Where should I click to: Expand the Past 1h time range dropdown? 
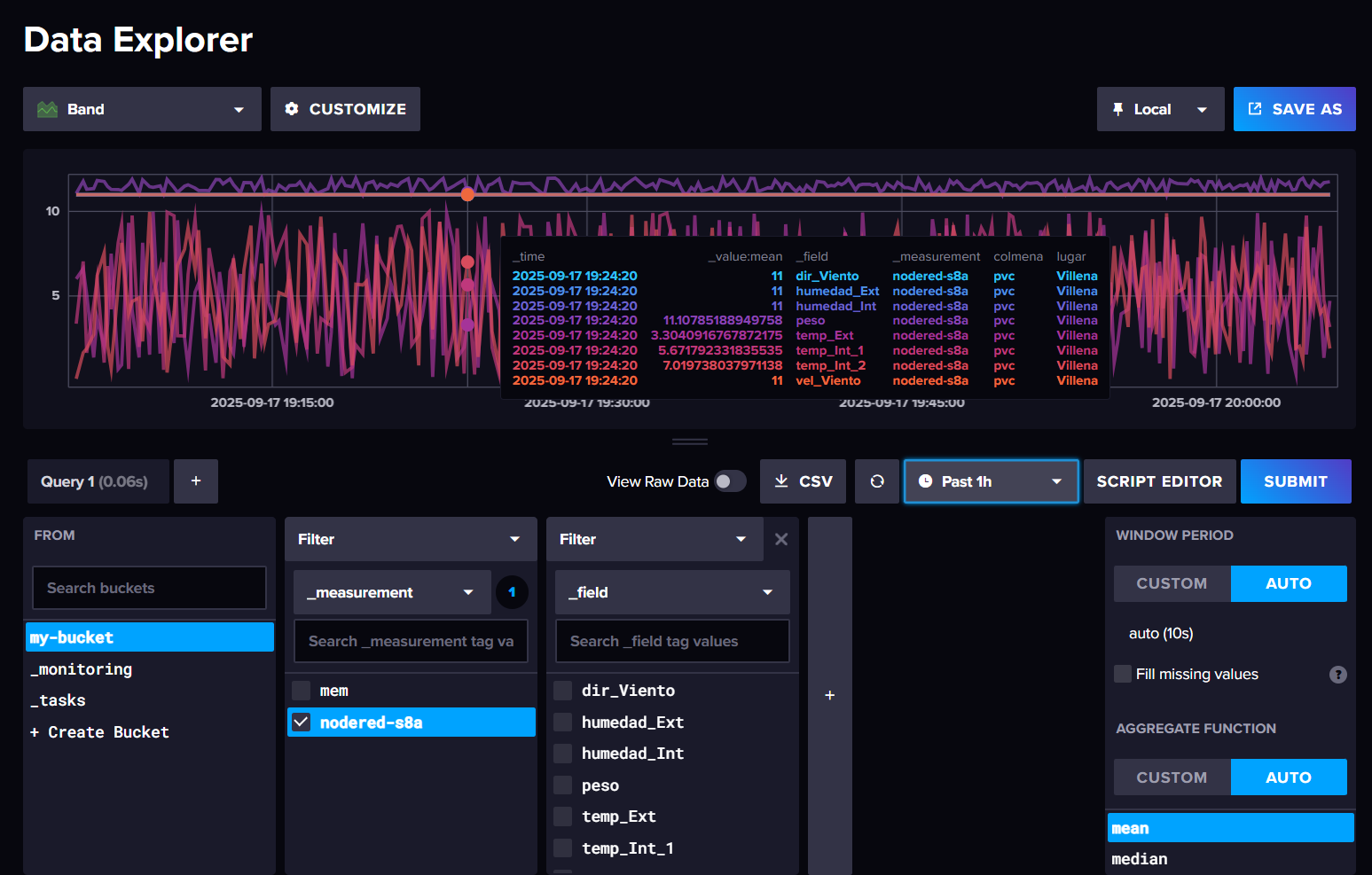(1055, 480)
